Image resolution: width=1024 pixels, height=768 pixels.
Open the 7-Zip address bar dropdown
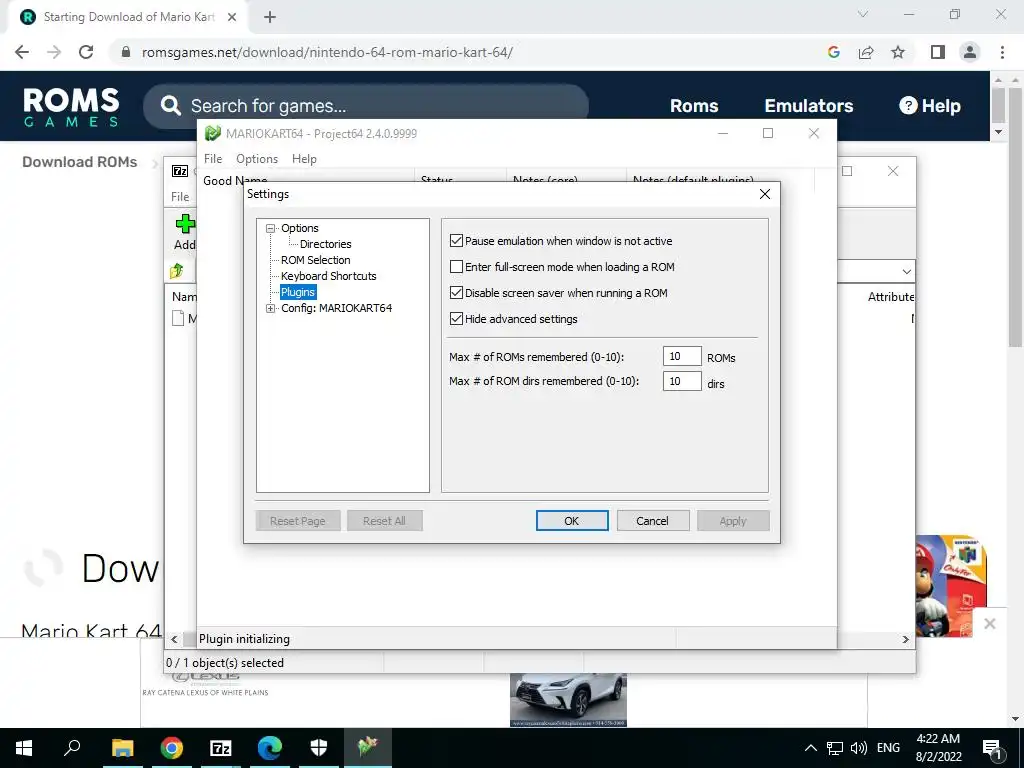906,271
